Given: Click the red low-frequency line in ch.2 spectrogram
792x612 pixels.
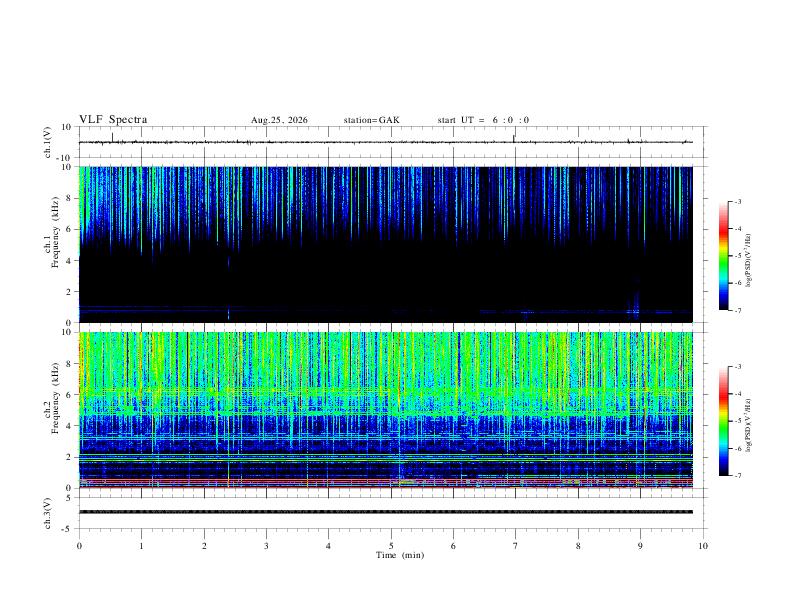Looking at the screenshot, I should [386, 487].
